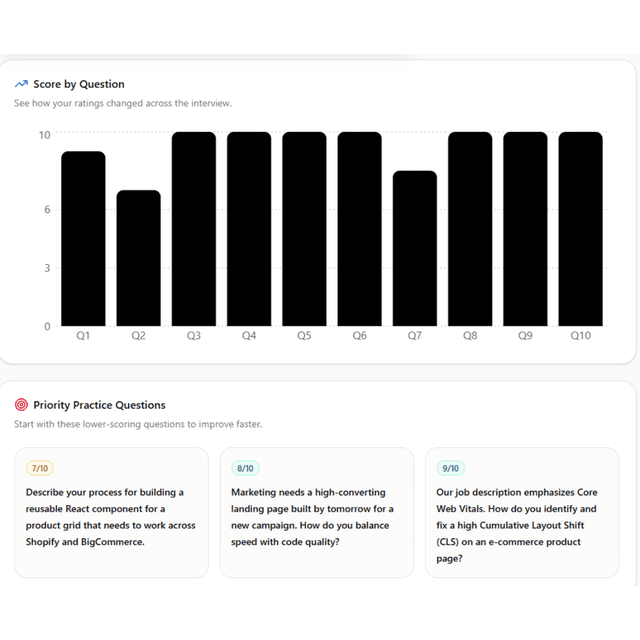The image size is (640, 640).
Task: Click the Q4 score bar
Action: point(249,229)
